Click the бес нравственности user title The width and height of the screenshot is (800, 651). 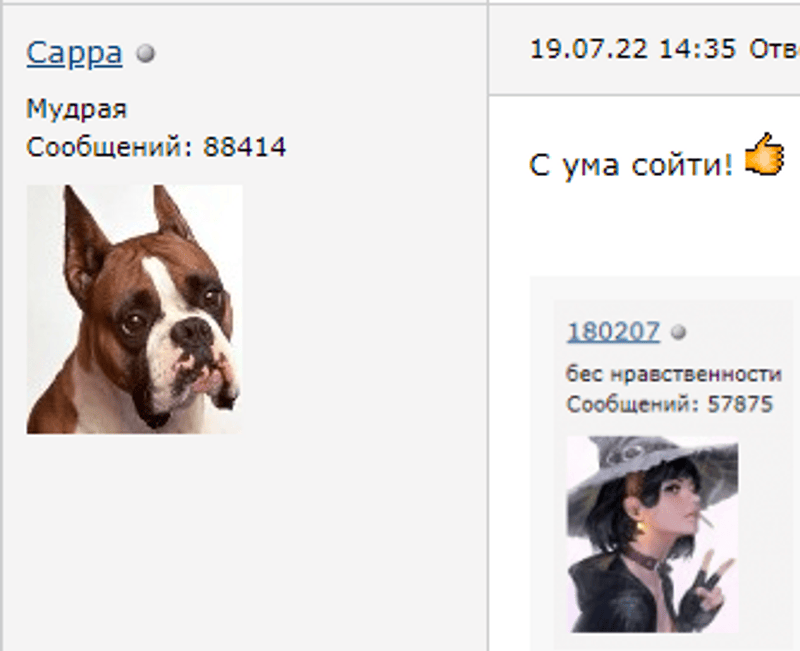(673, 374)
